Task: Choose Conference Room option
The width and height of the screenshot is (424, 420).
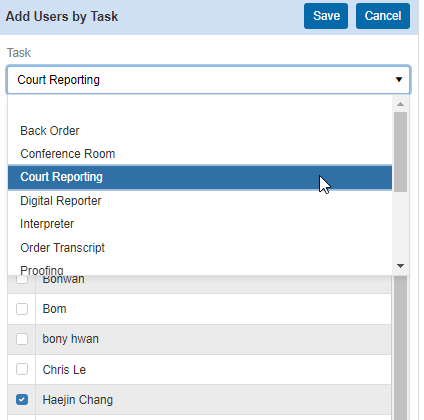Action: (x=200, y=154)
